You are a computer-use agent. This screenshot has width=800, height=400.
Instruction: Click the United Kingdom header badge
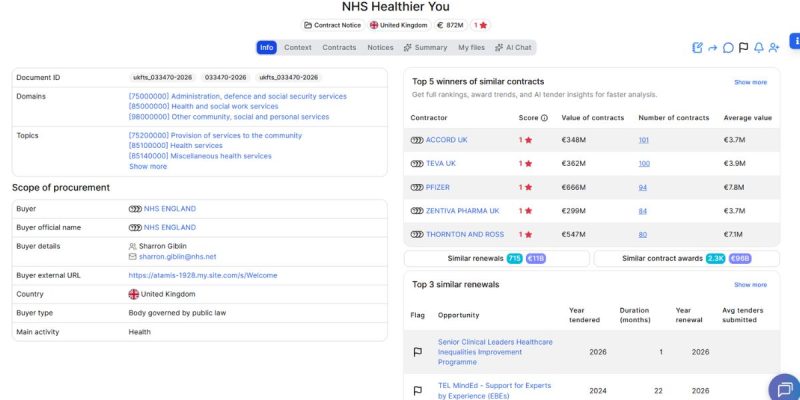click(x=398, y=25)
